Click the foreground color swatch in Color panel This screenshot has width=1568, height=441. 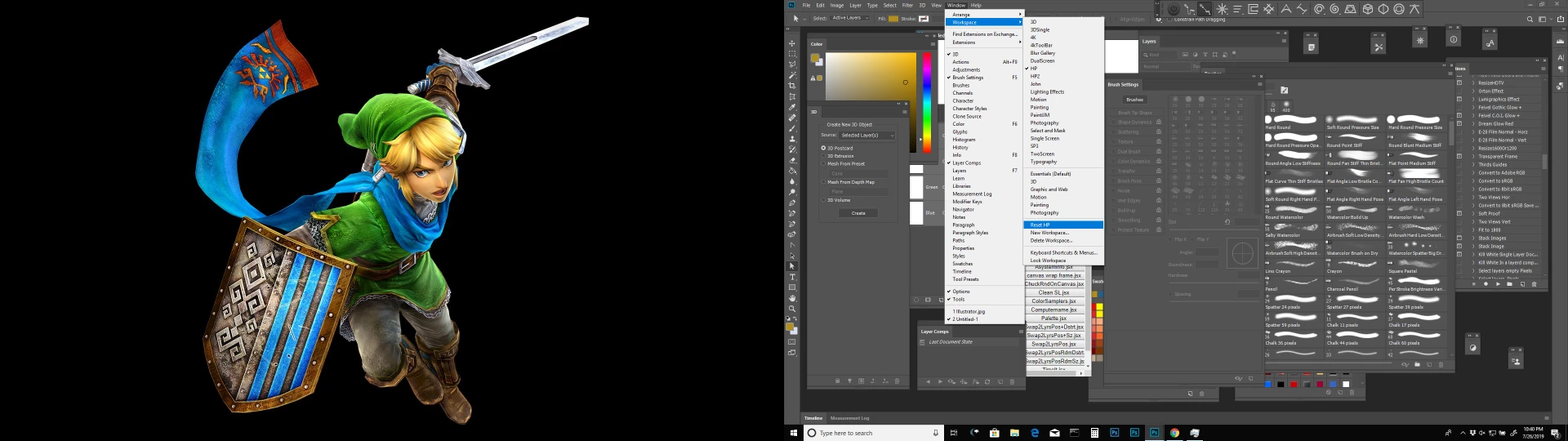click(x=816, y=59)
